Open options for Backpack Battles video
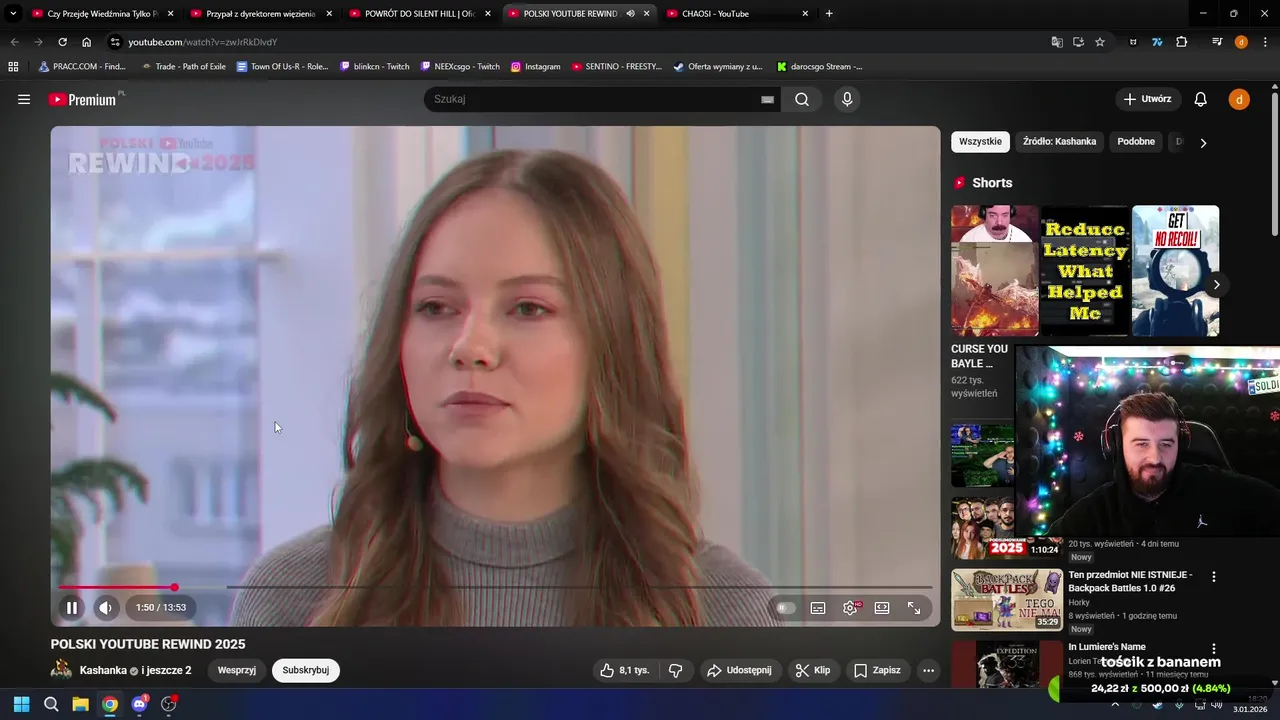Image resolution: width=1280 pixels, height=720 pixels. pyautogui.click(x=1214, y=577)
